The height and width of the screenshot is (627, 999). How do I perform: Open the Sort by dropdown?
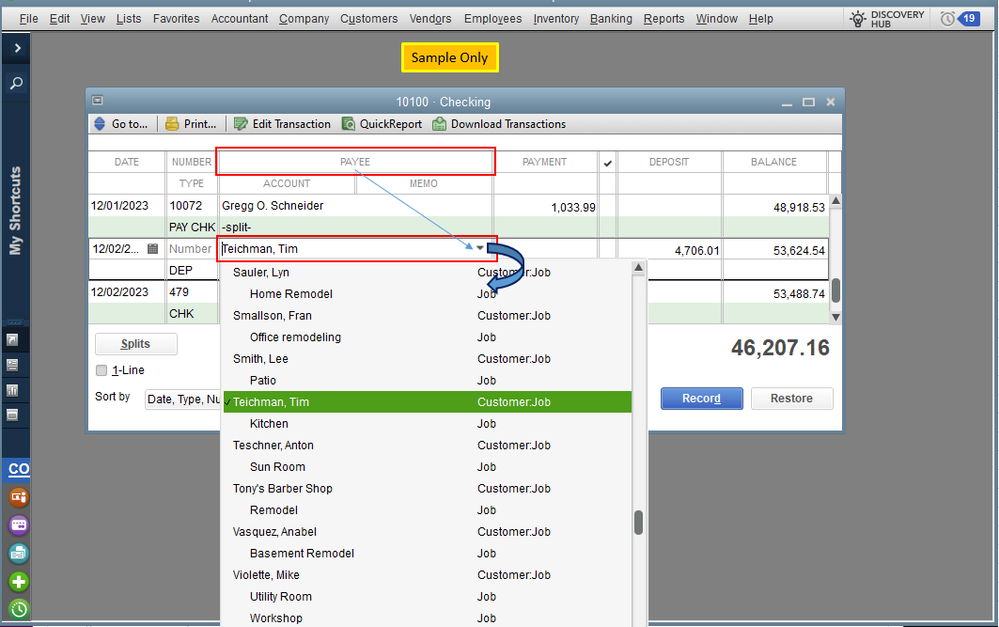[183, 400]
